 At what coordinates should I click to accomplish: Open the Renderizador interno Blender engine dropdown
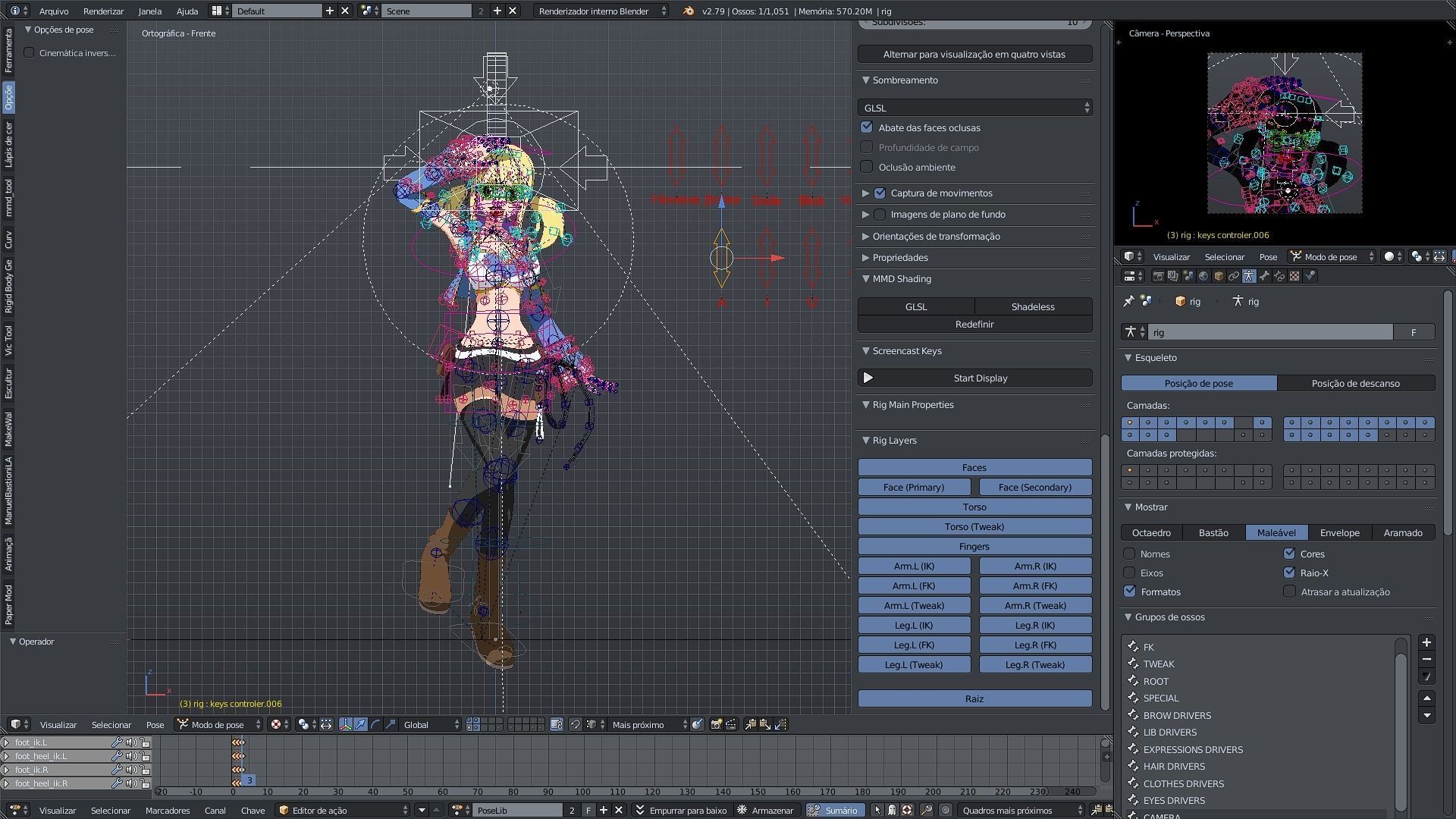tap(601, 11)
